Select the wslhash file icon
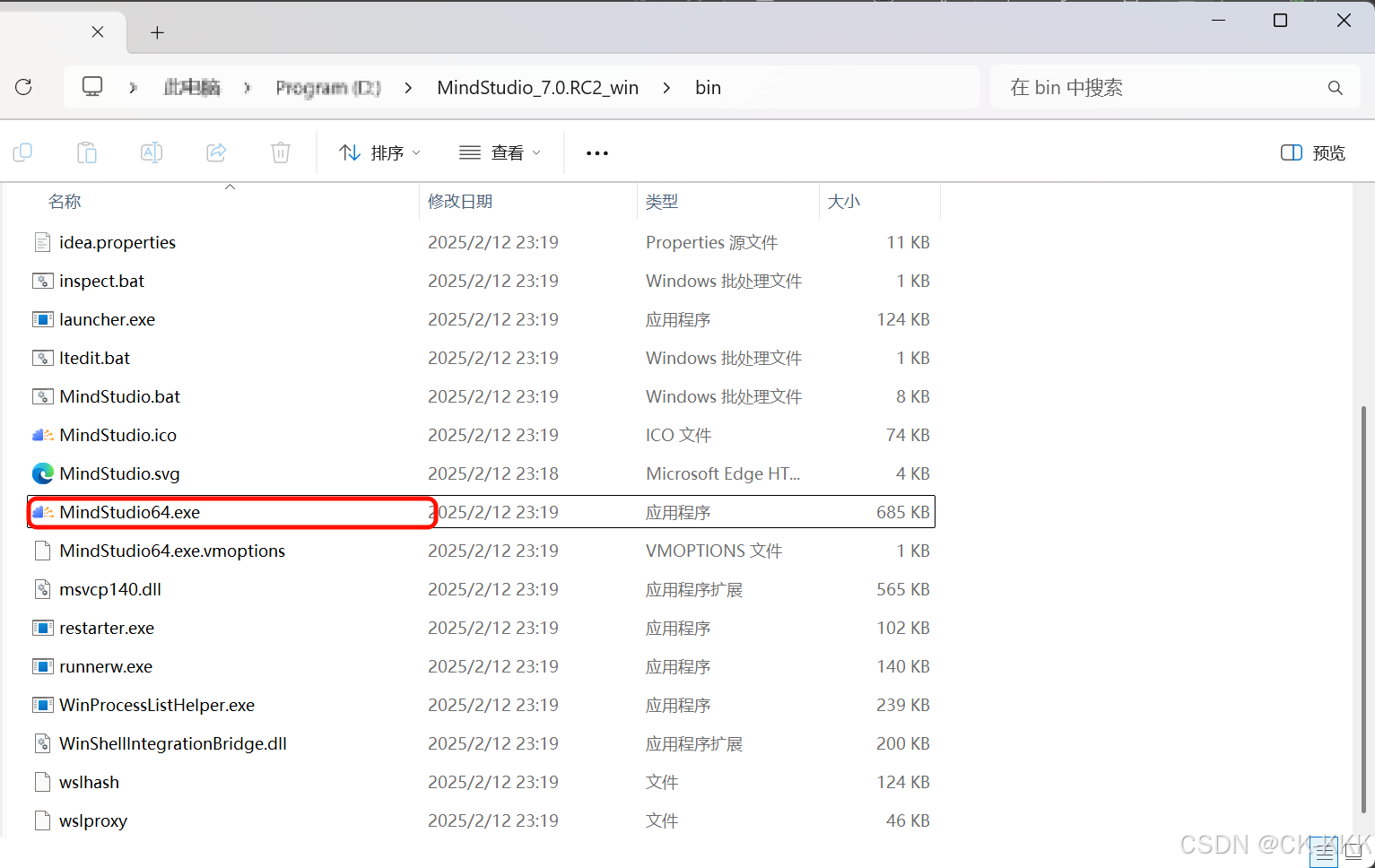The height and width of the screenshot is (868, 1375). 42,782
